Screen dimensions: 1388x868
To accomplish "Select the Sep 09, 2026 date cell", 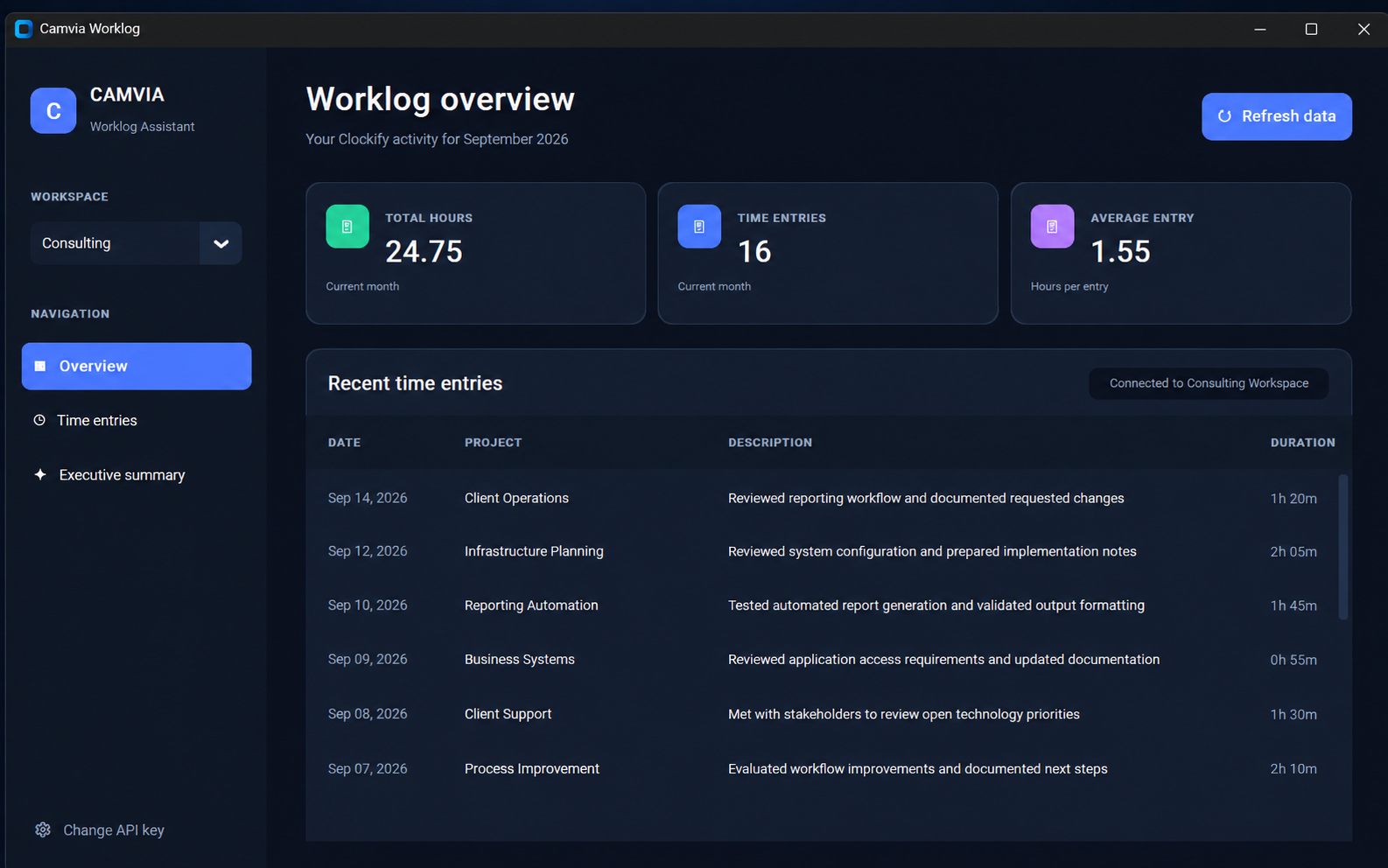I will [368, 660].
